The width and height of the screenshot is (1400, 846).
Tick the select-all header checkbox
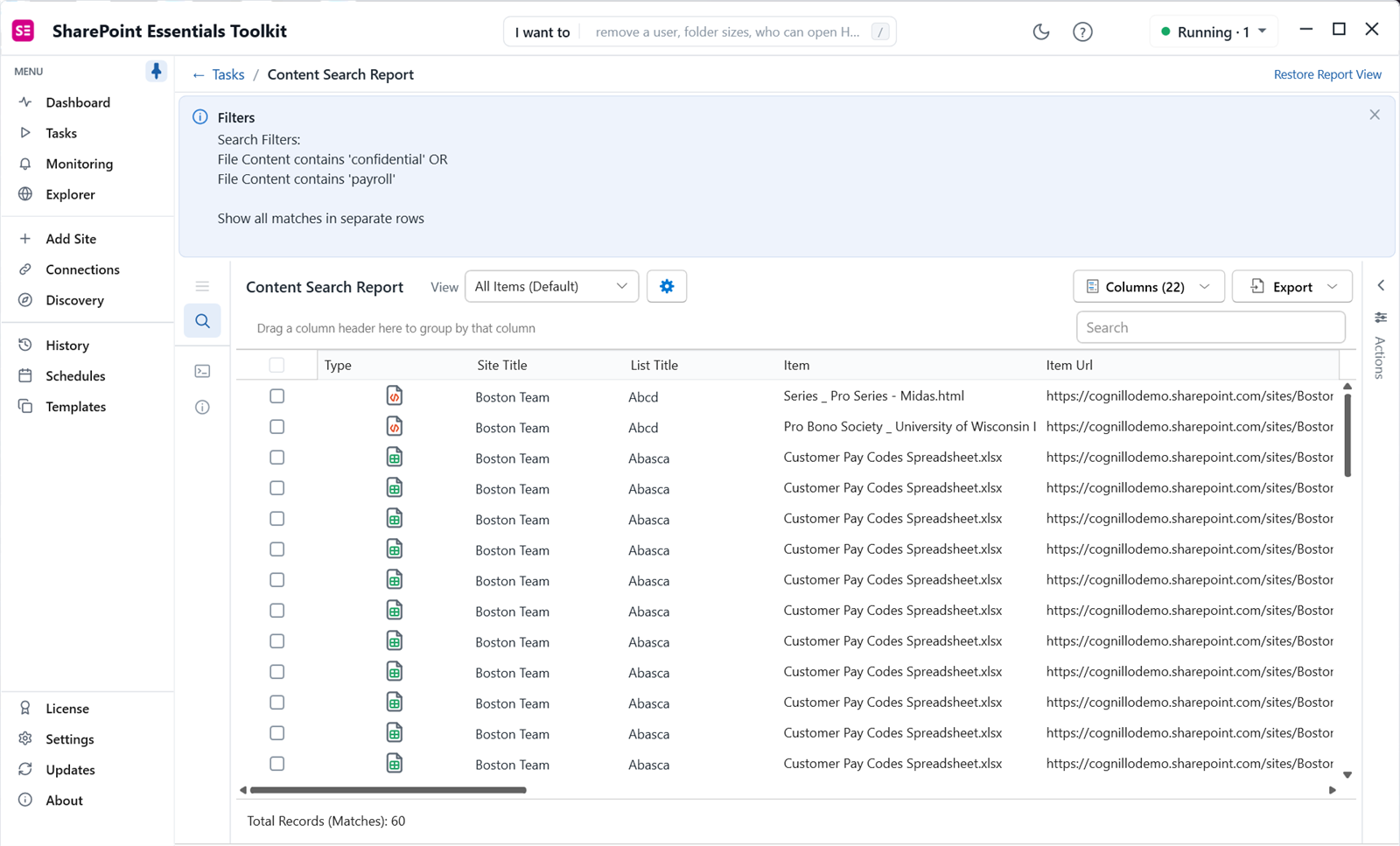[276, 365]
